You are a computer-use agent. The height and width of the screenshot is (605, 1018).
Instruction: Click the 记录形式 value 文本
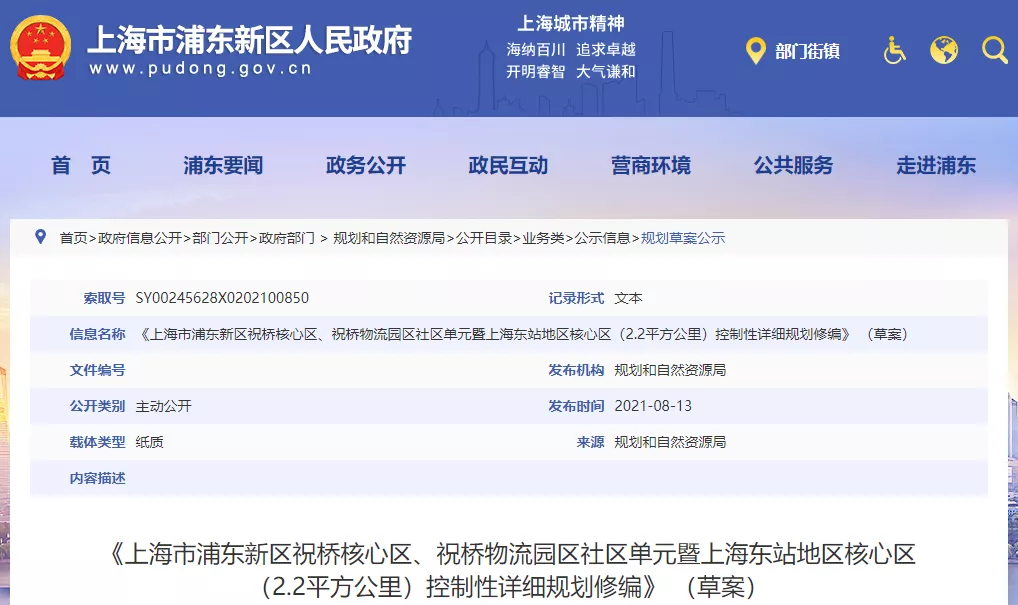628,298
